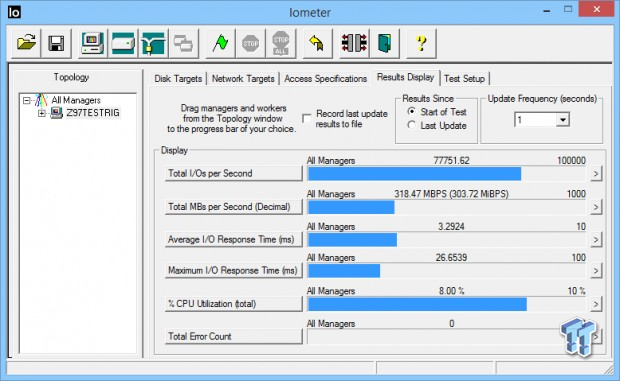Click CPU Utilization progress bar
Viewport: 620px width, 381px height.
(447, 304)
